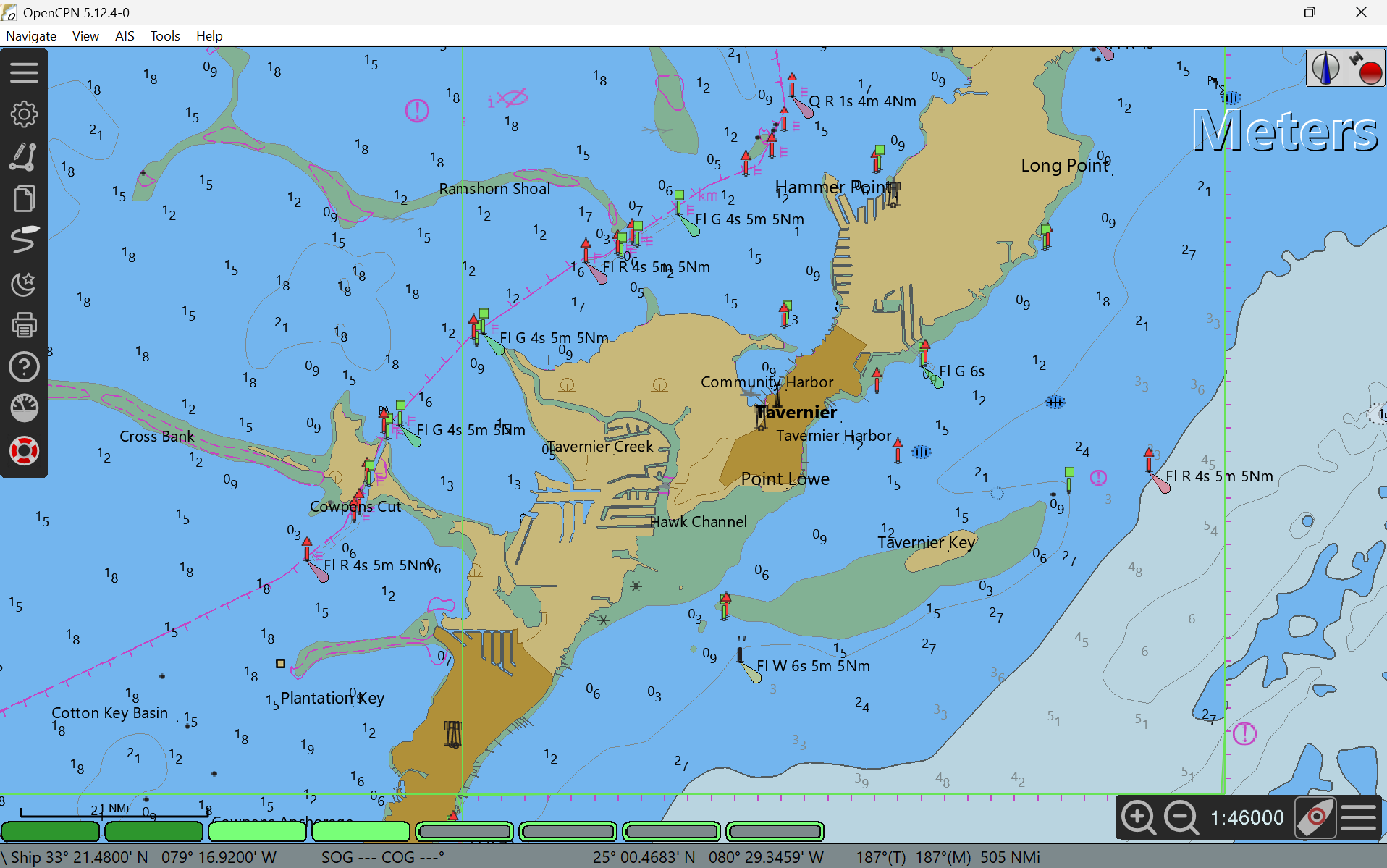Switch to night mode via moon icon
This screenshot has width=1387, height=868.
click(x=24, y=285)
